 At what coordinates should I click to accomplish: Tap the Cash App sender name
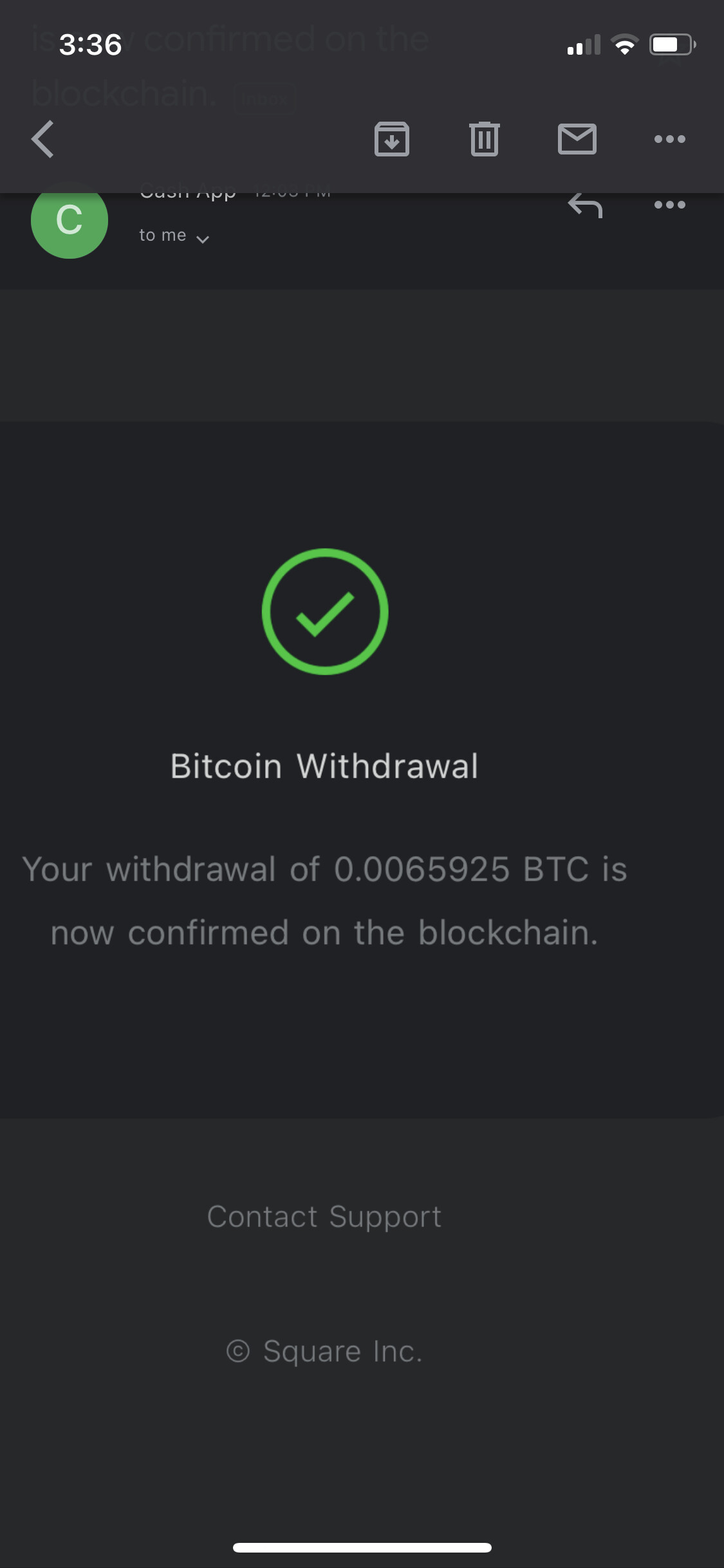pyautogui.click(x=188, y=193)
